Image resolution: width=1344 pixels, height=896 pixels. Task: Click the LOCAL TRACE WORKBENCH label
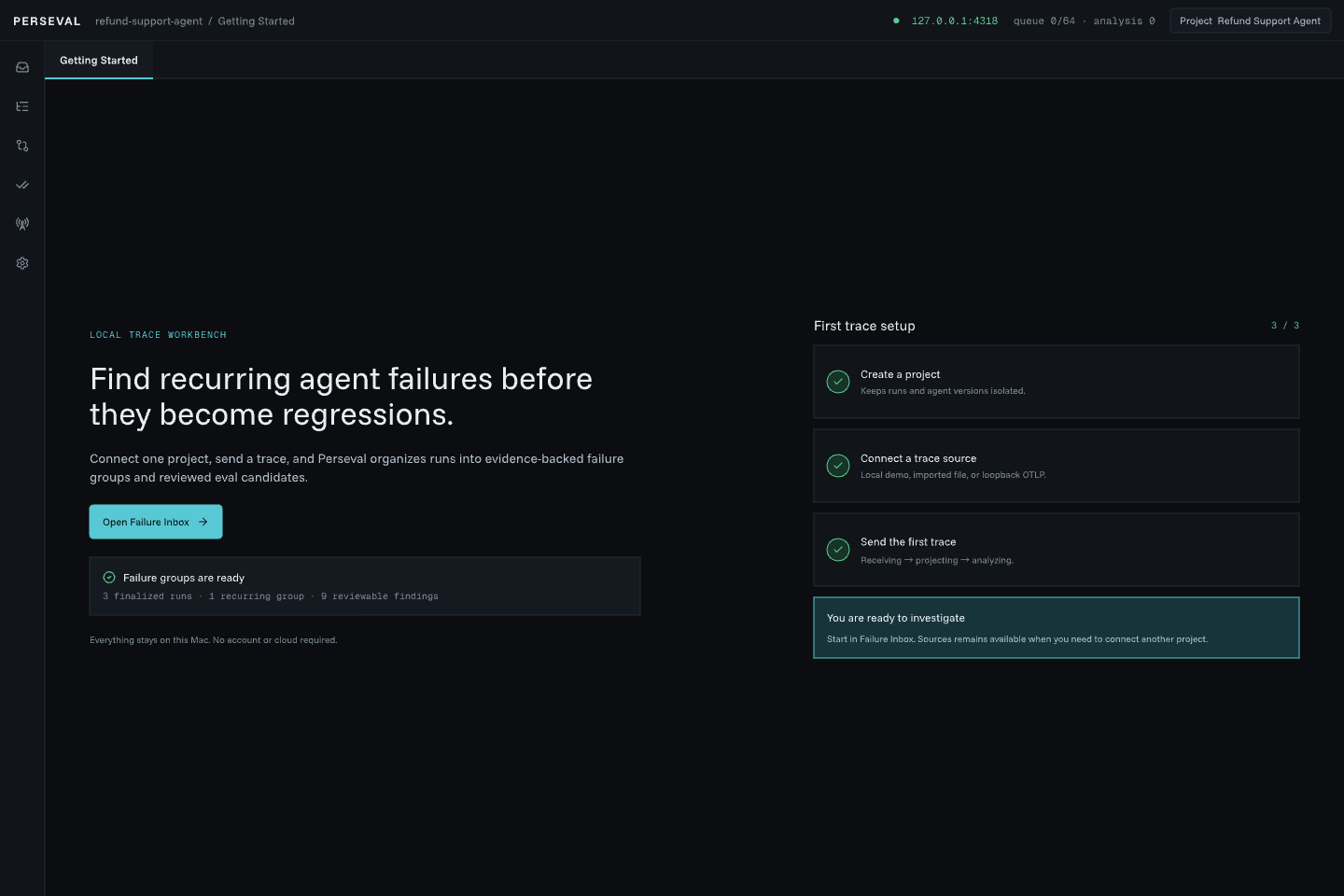tap(158, 335)
